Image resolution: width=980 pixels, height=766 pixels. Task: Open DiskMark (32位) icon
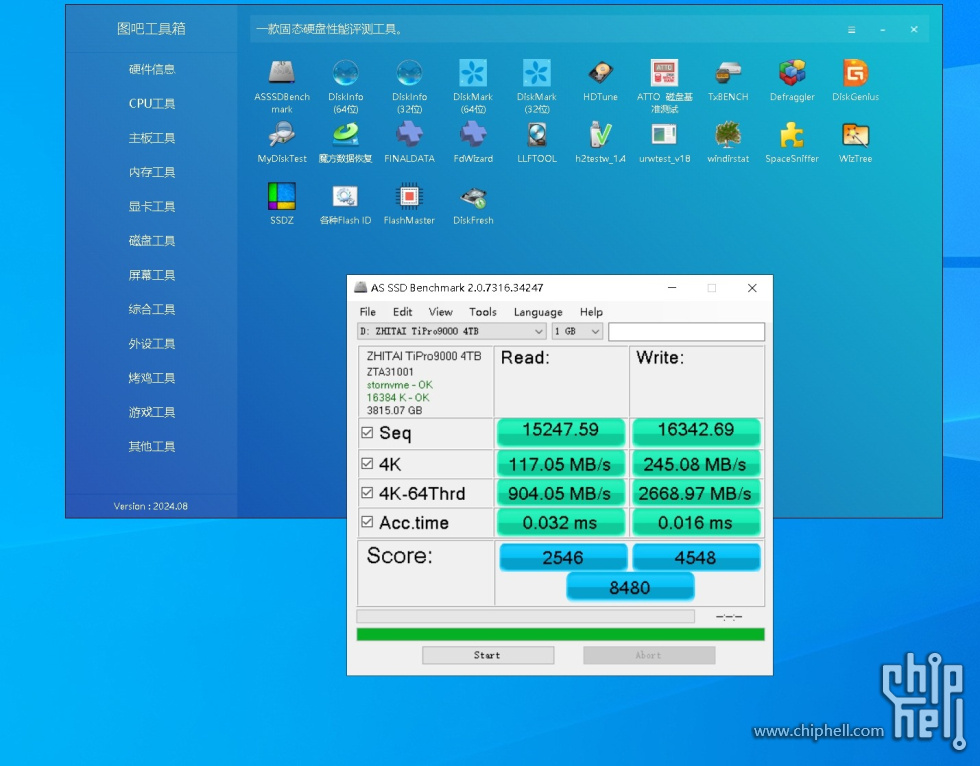click(x=537, y=73)
